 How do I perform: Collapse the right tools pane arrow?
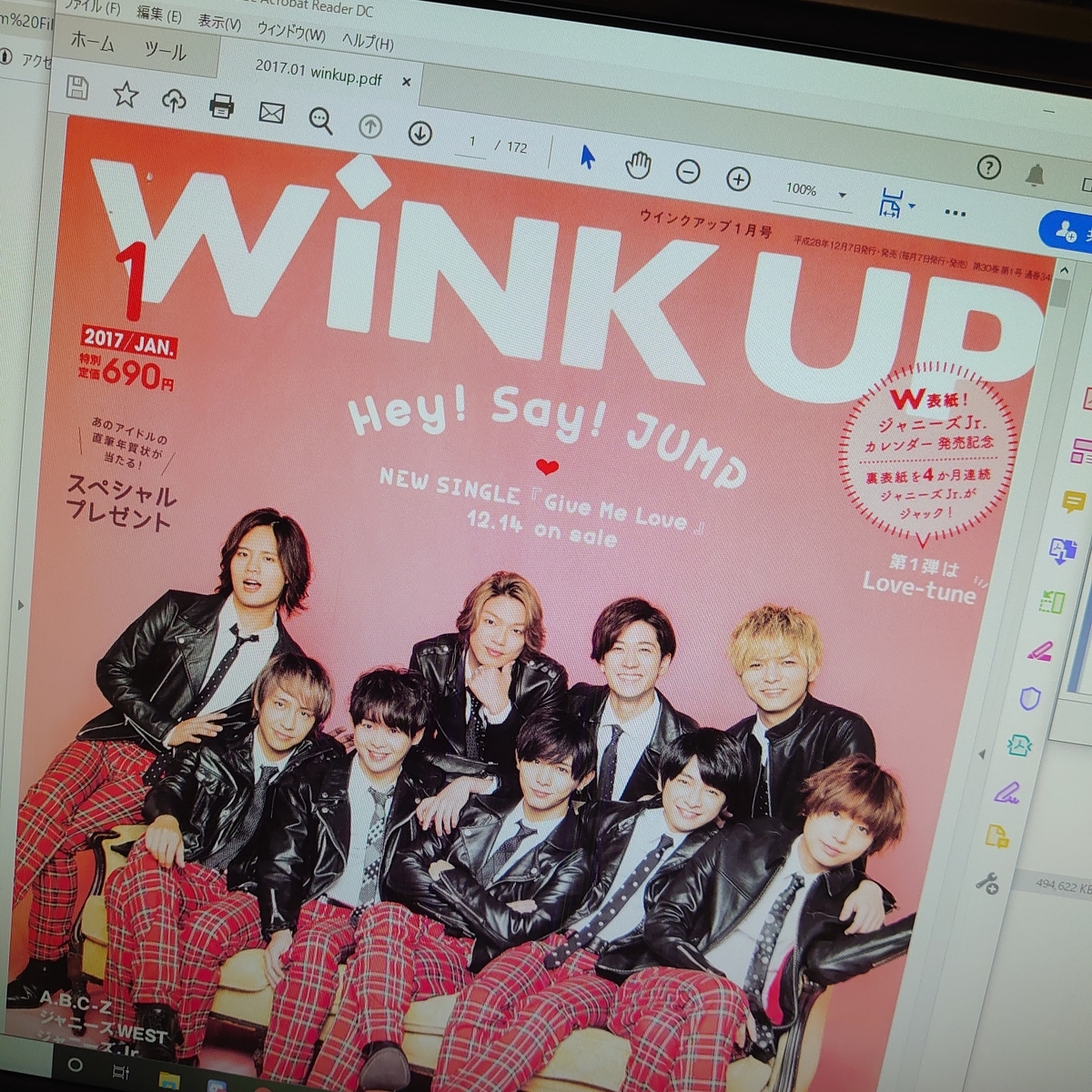pyautogui.click(x=981, y=753)
